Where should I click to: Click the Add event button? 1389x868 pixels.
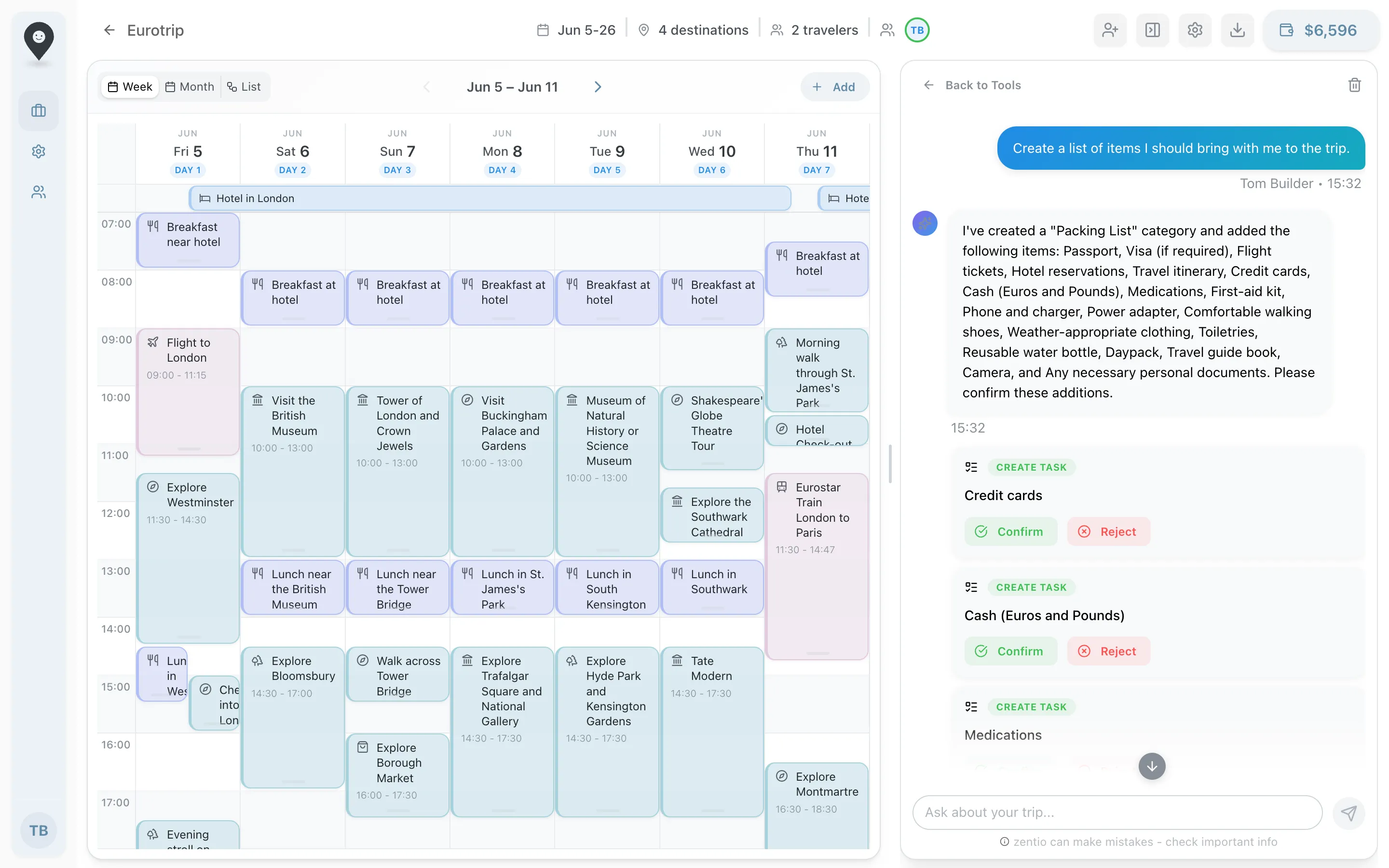pyautogui.click(x=834, y=87)
